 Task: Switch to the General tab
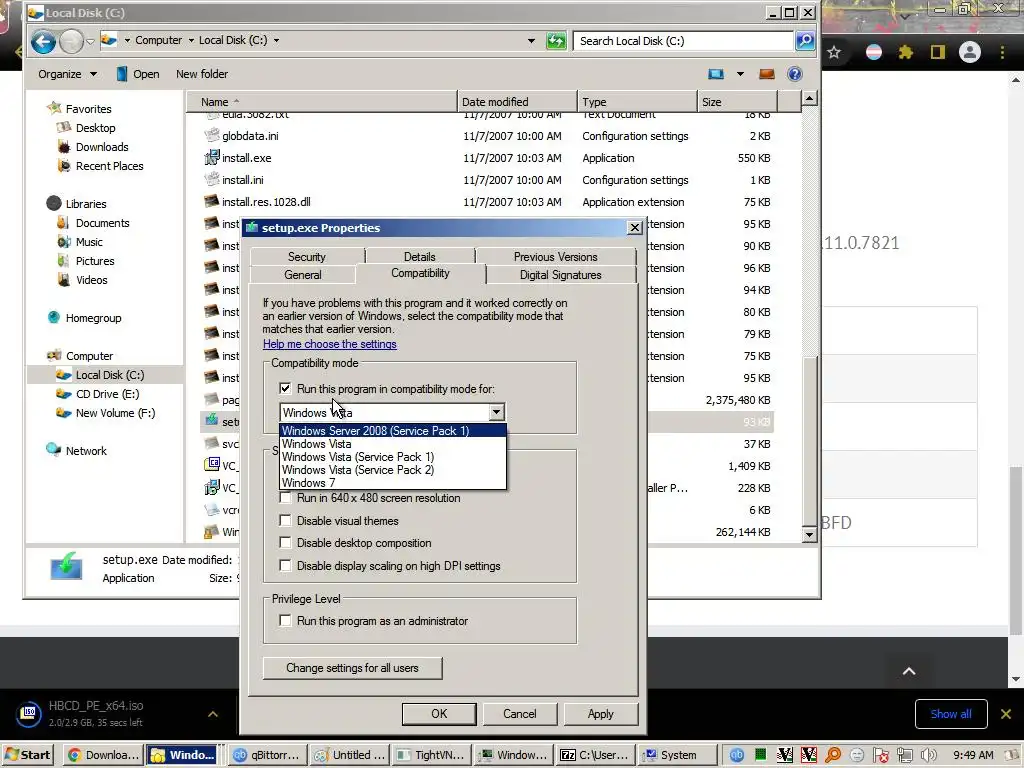tap(302, 275)
